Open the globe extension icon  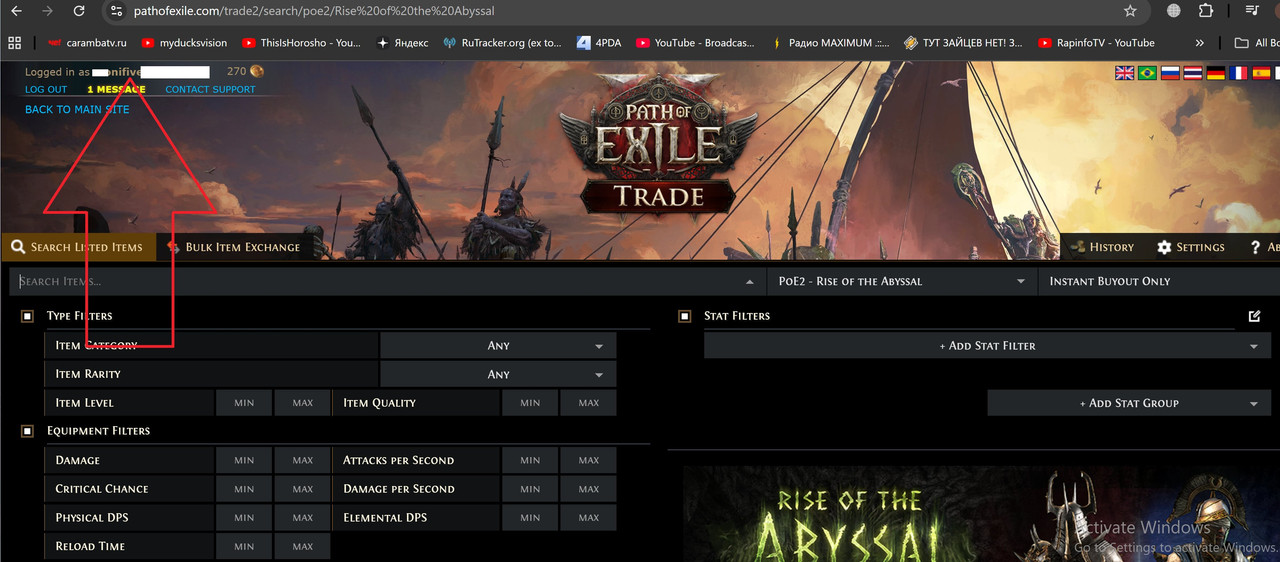(x=1174, y=11)
